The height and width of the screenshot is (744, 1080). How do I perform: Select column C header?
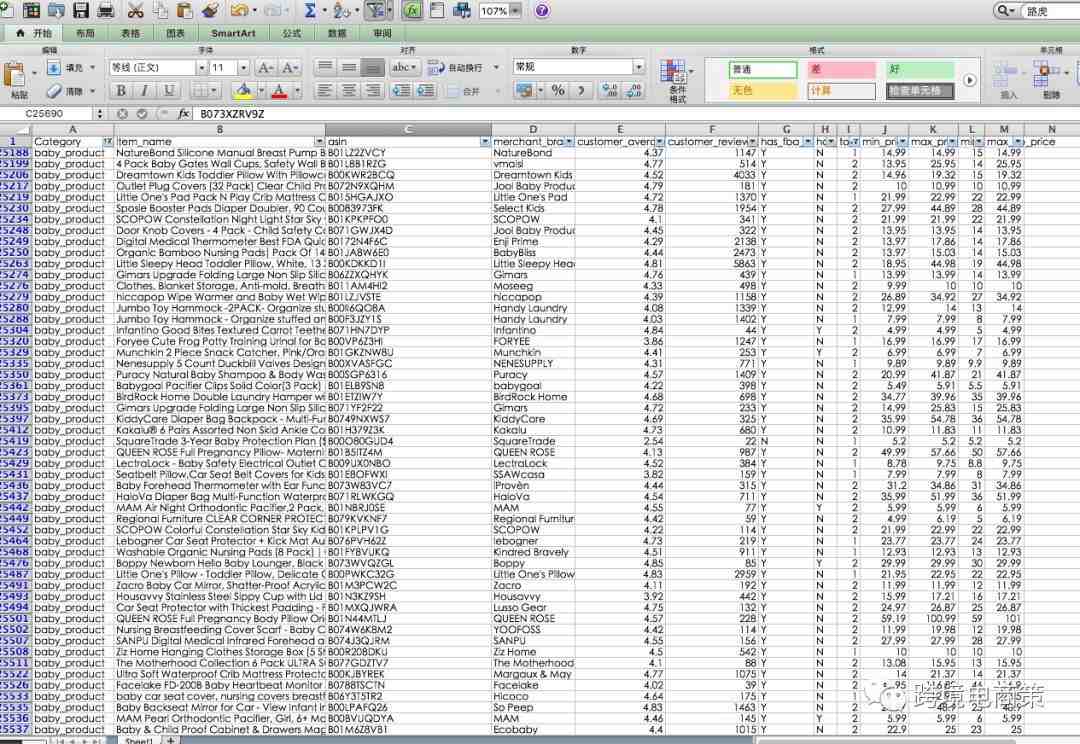[408, 129]
